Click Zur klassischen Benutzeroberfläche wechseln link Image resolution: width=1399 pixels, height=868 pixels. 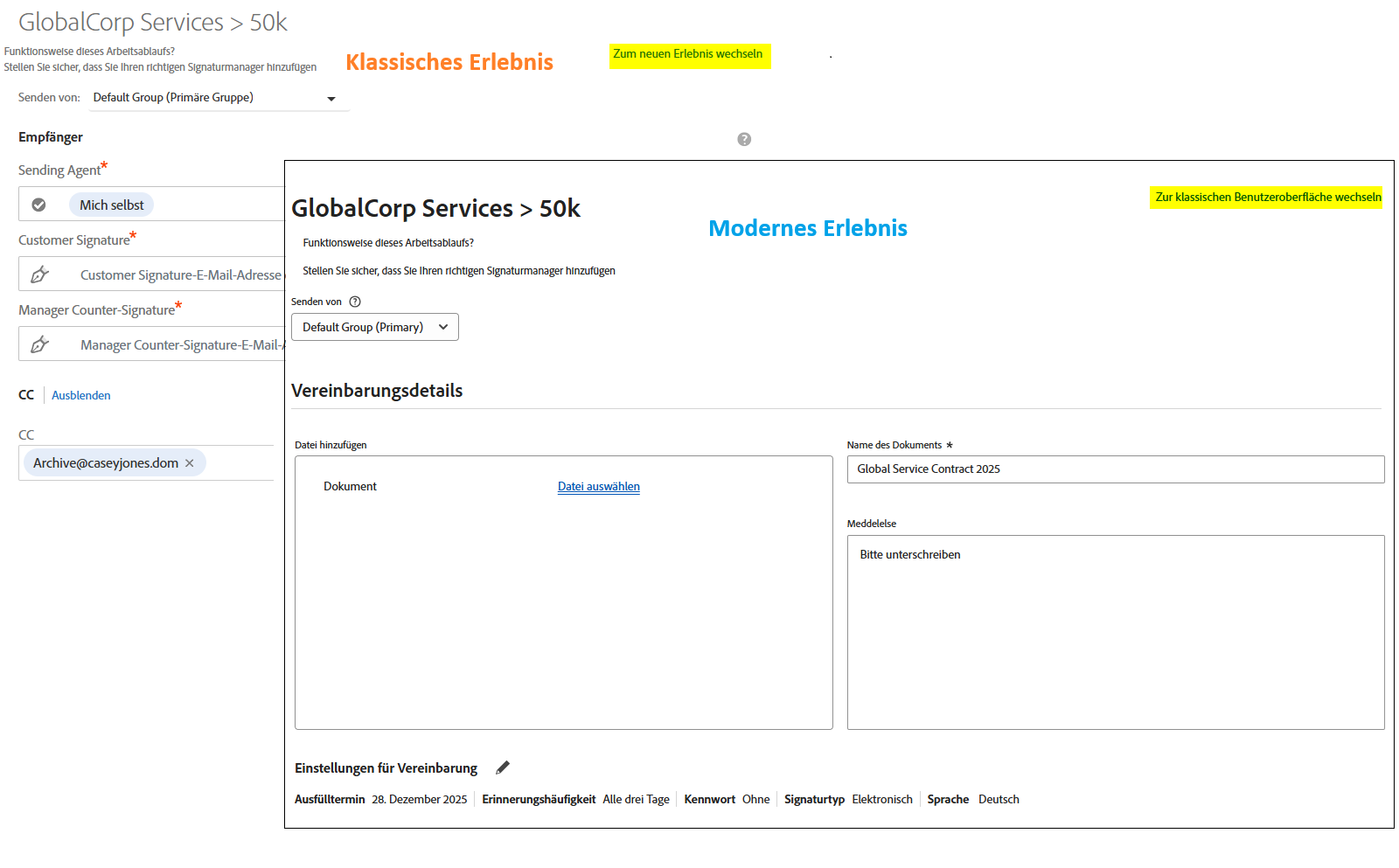tap(1268, 198)
